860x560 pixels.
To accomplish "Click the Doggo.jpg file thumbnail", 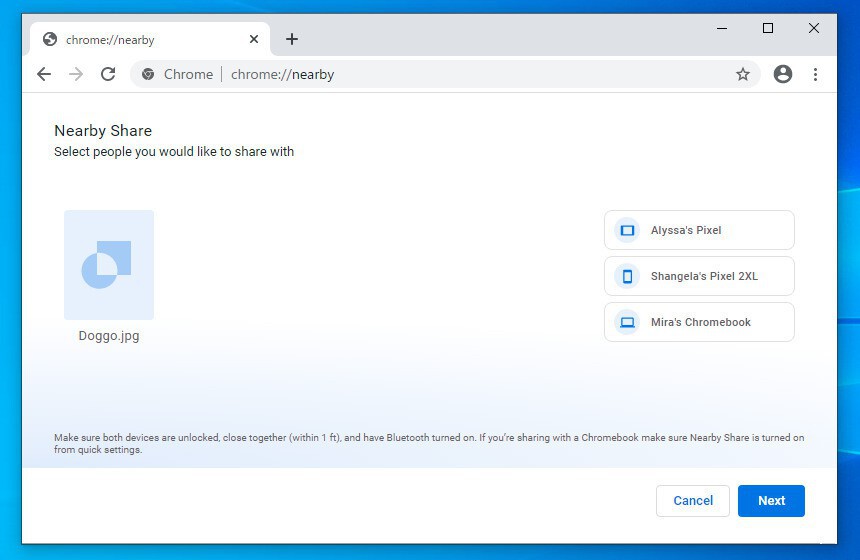I will coord(109,265).
